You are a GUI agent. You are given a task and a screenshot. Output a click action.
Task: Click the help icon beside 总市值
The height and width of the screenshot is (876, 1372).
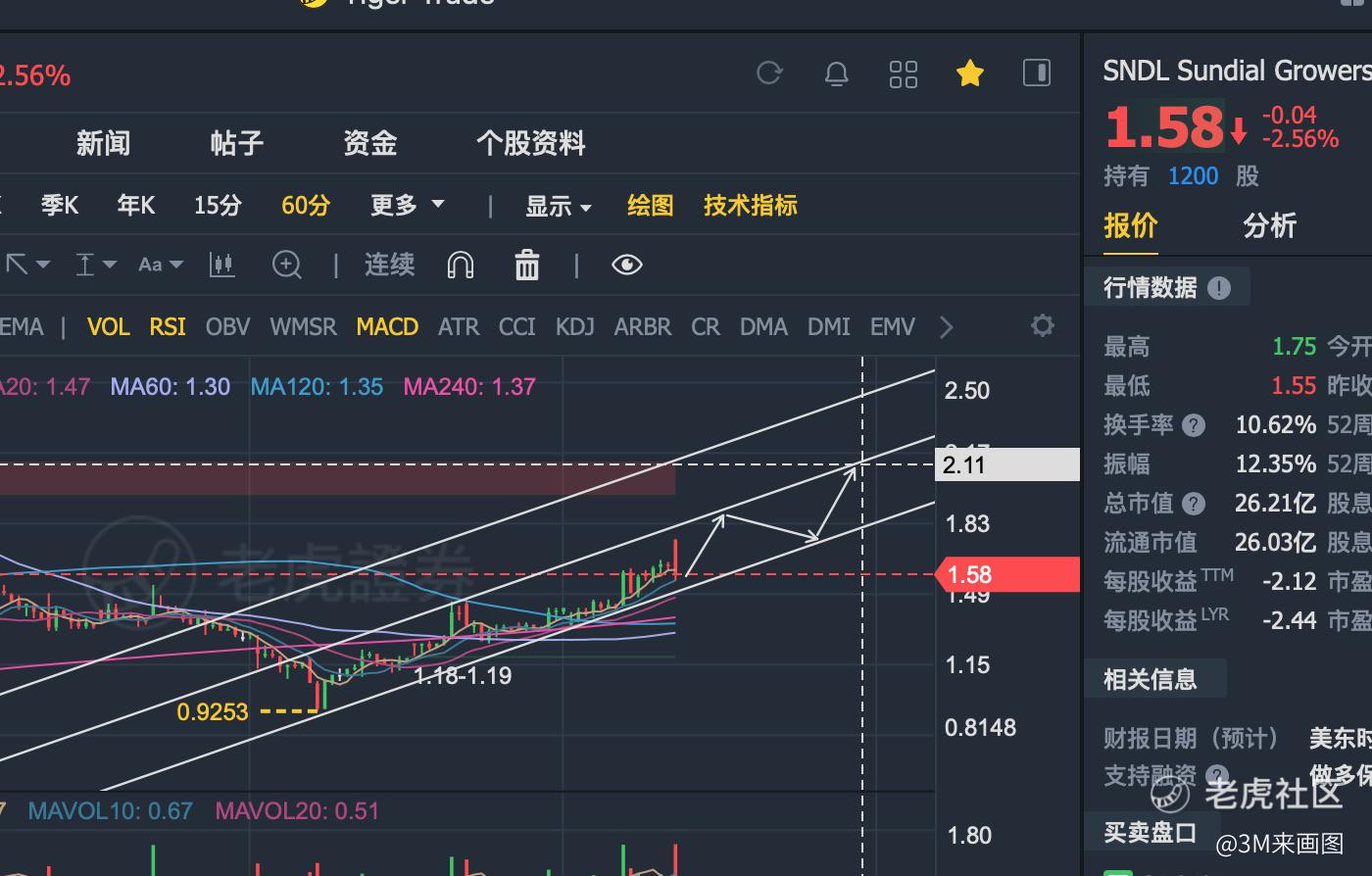[x=1194, y=504]
